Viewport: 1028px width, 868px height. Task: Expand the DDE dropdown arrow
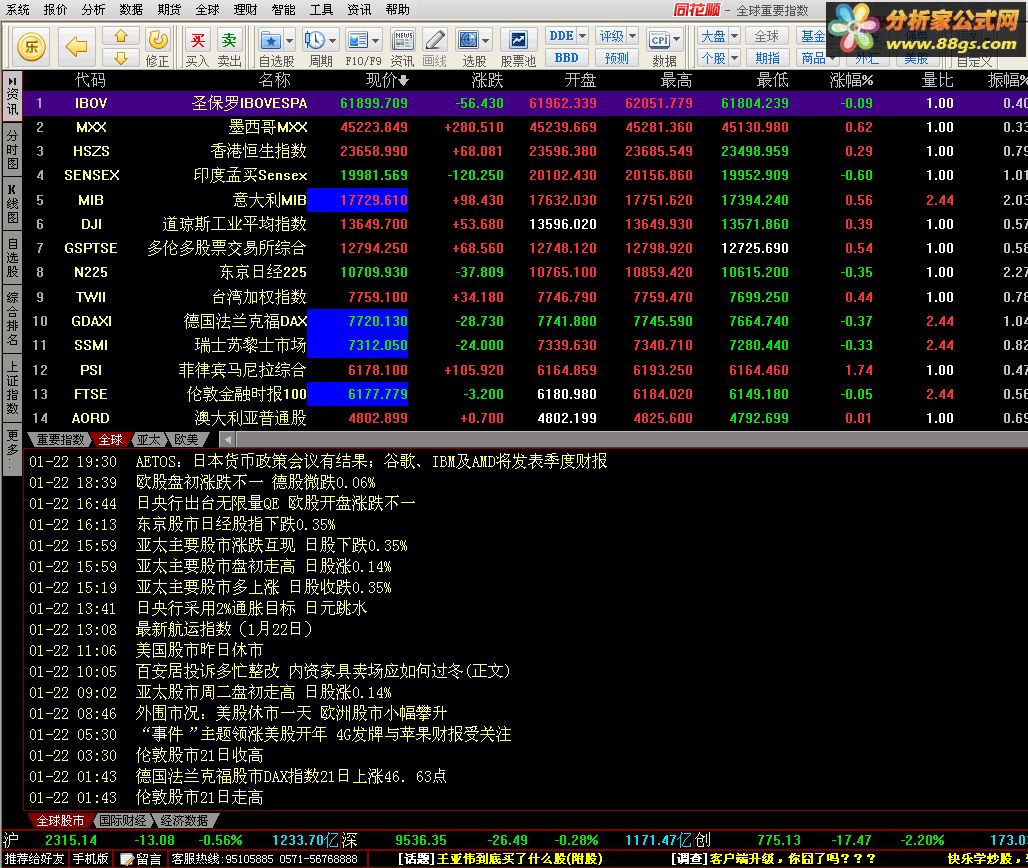(582, 36)
